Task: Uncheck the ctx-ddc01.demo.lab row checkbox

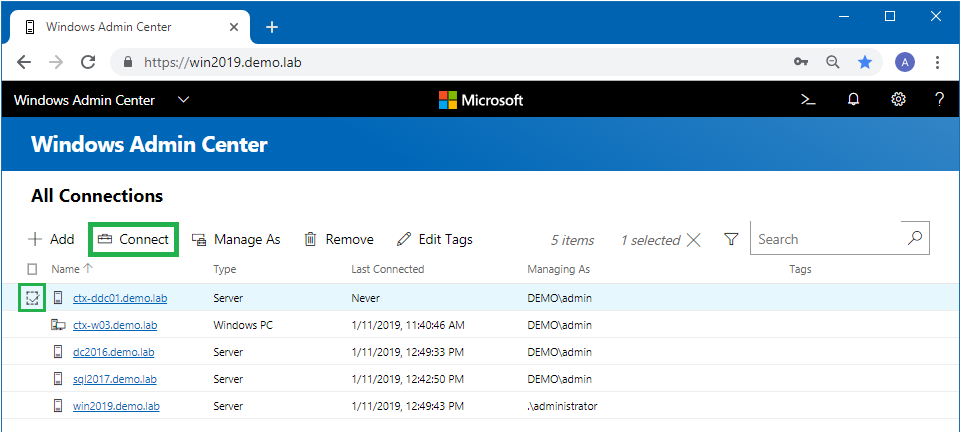Action: (32, 297)
